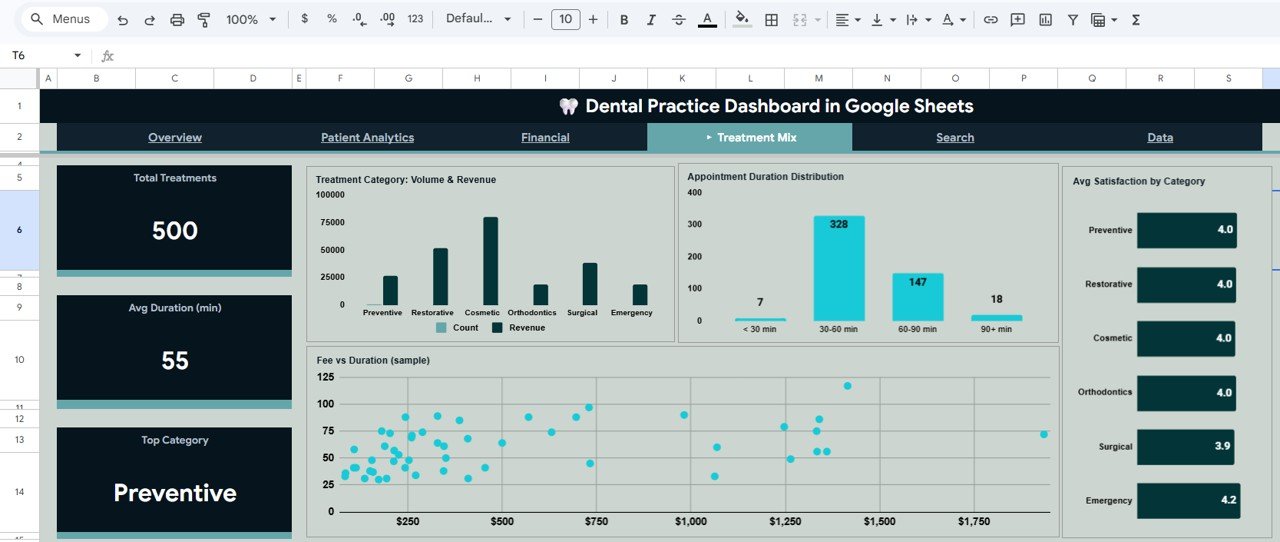
Task: Navigate to the Data tab
Action: point(1160,138)
